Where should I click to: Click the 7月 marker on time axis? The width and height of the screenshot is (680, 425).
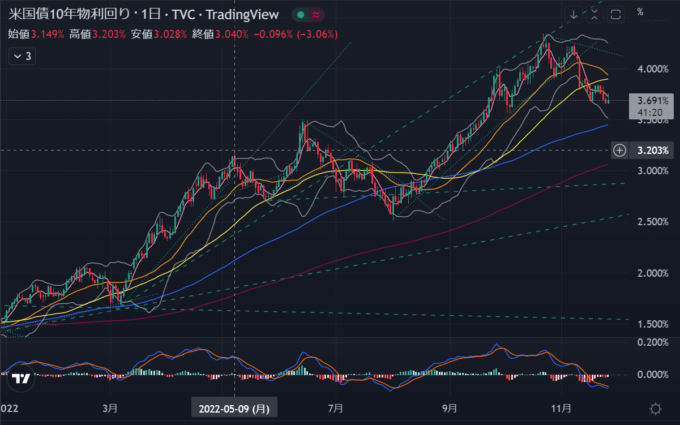(336, 408)
